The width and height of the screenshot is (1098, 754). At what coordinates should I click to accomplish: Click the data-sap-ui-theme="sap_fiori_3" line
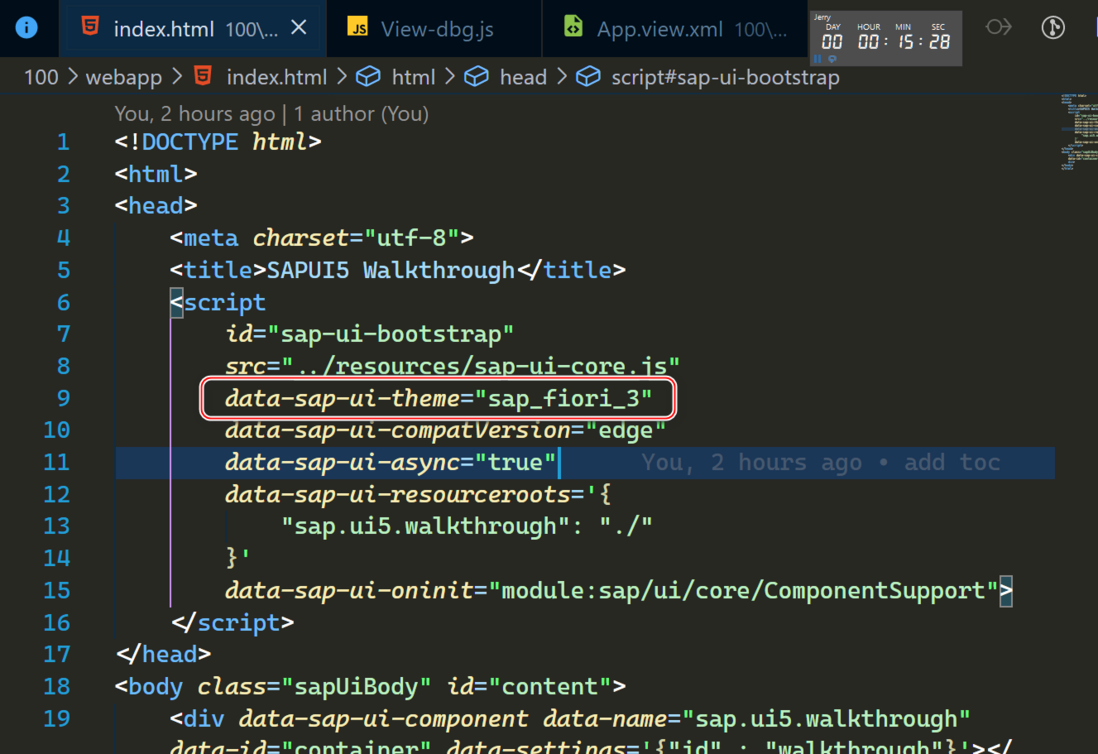[x=438, y=398]
